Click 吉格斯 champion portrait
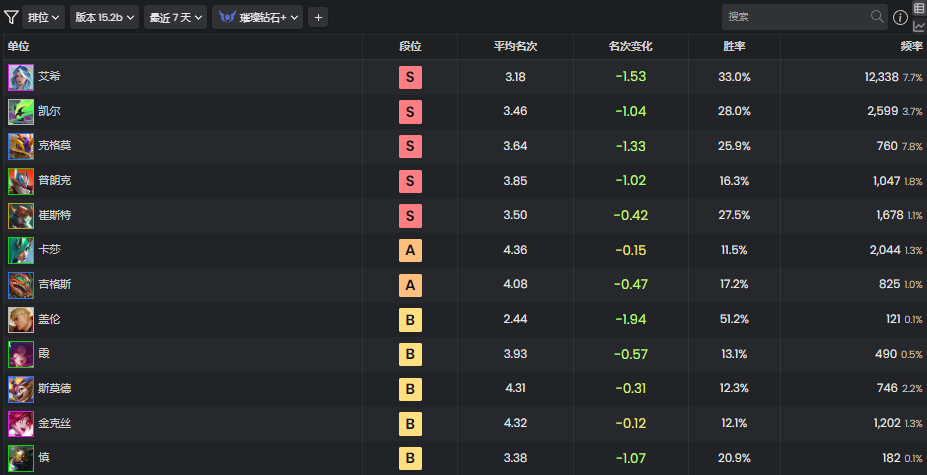 pos(21,285)
